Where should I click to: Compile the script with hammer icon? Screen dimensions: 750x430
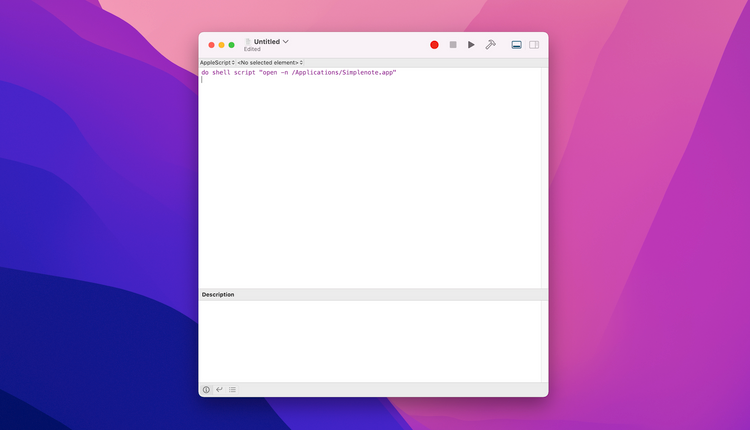point(490,44)
